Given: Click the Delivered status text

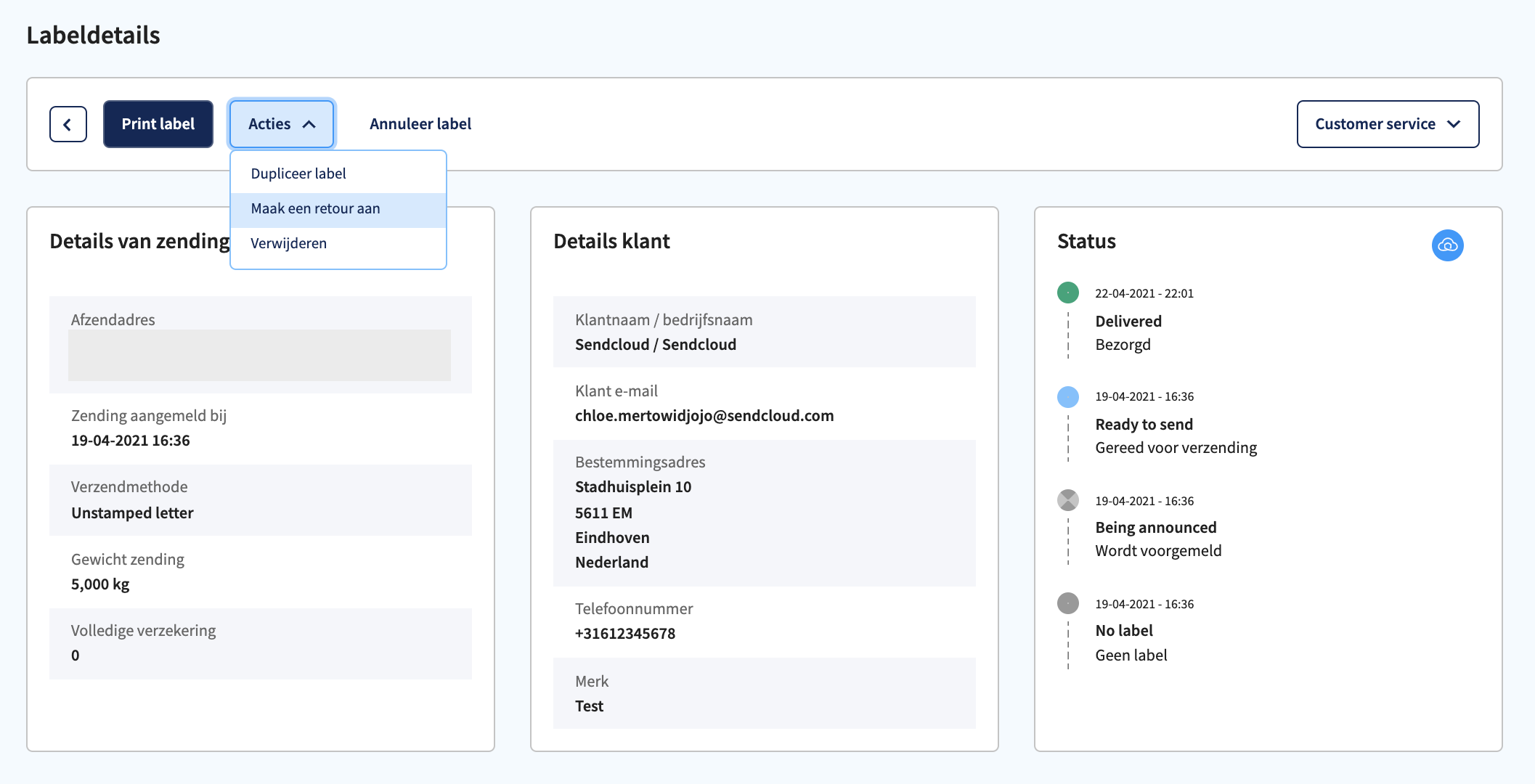Looking at the screenshot, I should 1128,322.
